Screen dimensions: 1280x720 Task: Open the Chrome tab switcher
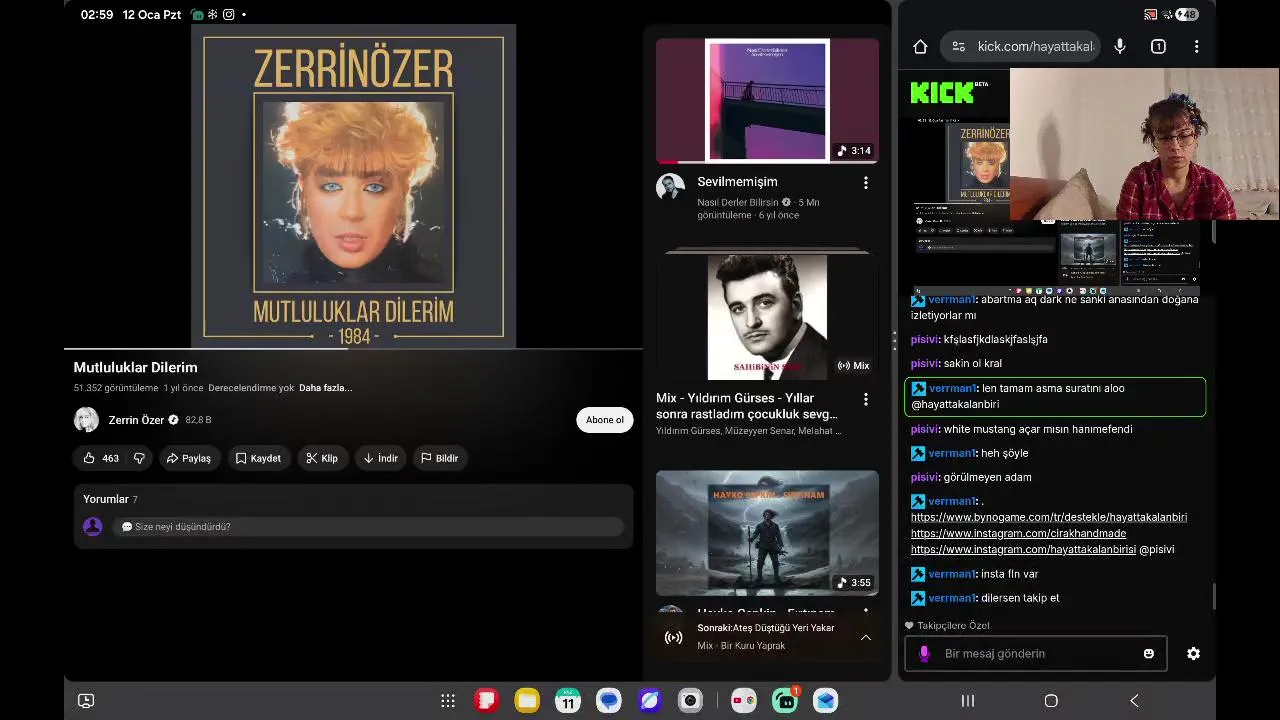1158,46
